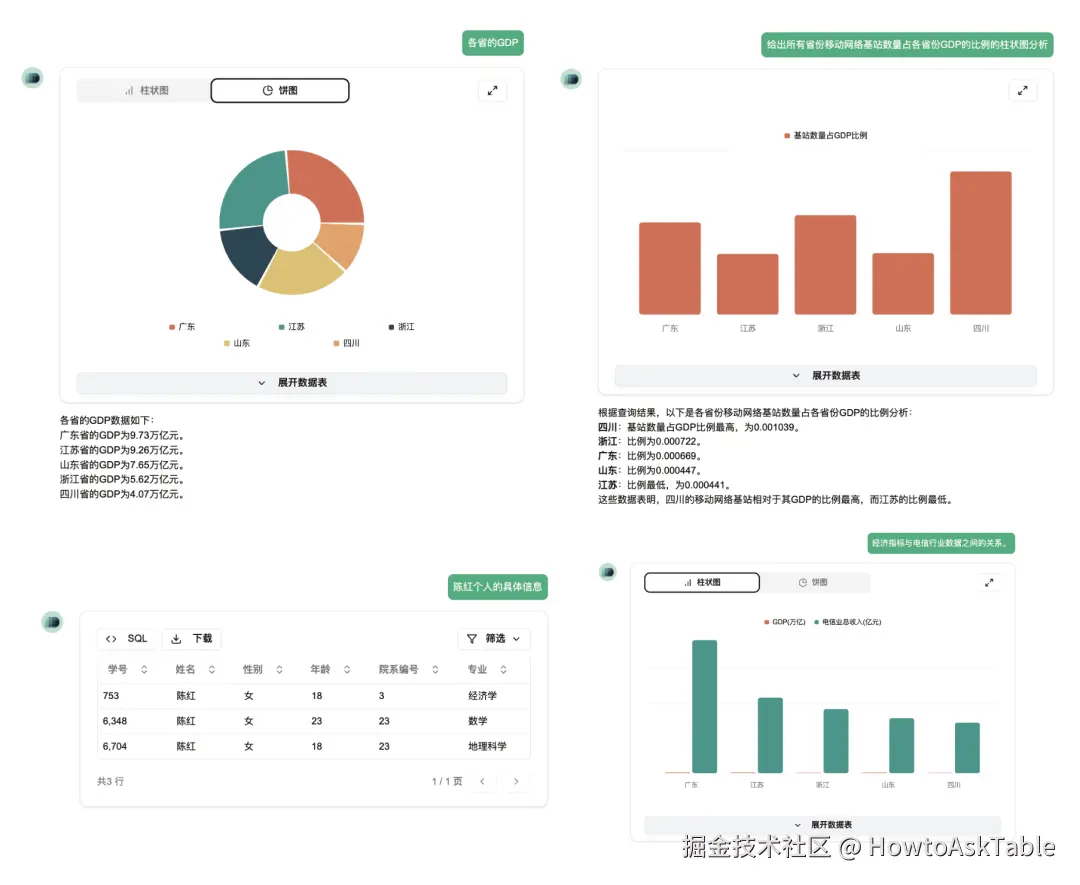The height and width of the screenshot is (885, 1080).
Task: Click student number 753 cell
Action: 111,696
